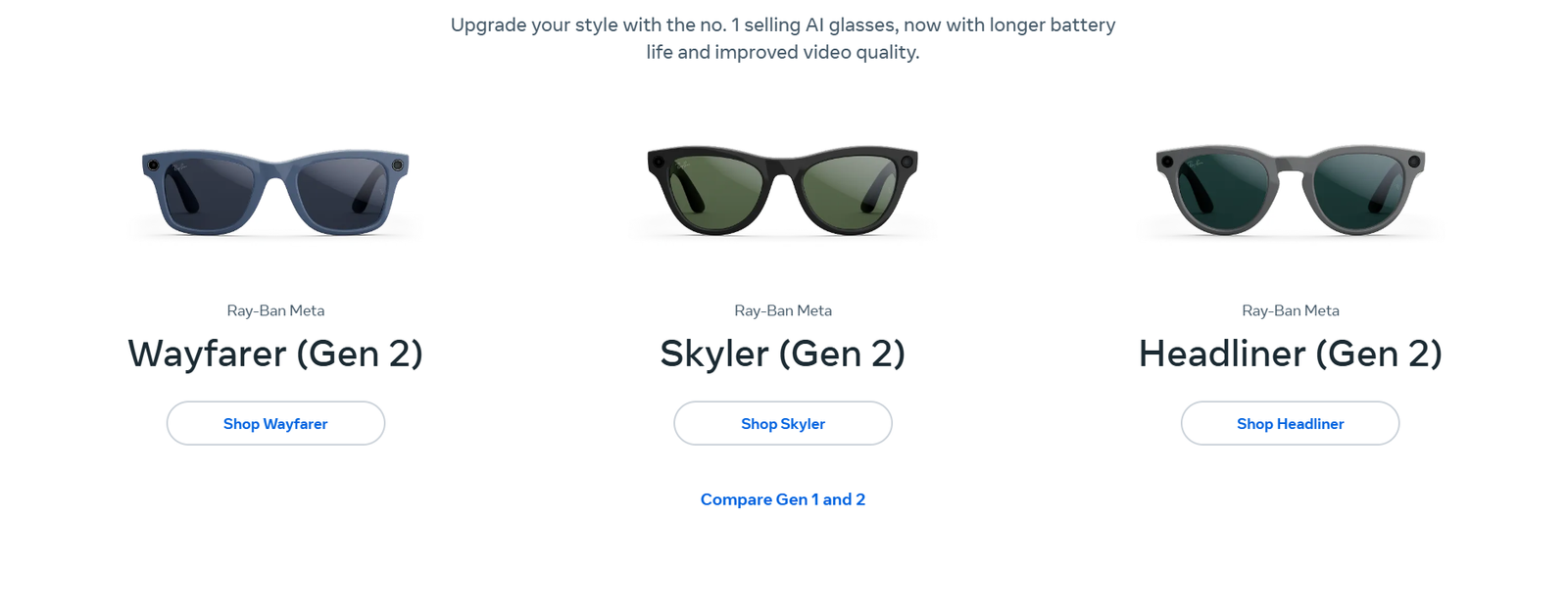Click the right lens of the Wayfarer glasses
This screenshot has width=1568, height=614.
pyautogui.click(x=342, y=191)
